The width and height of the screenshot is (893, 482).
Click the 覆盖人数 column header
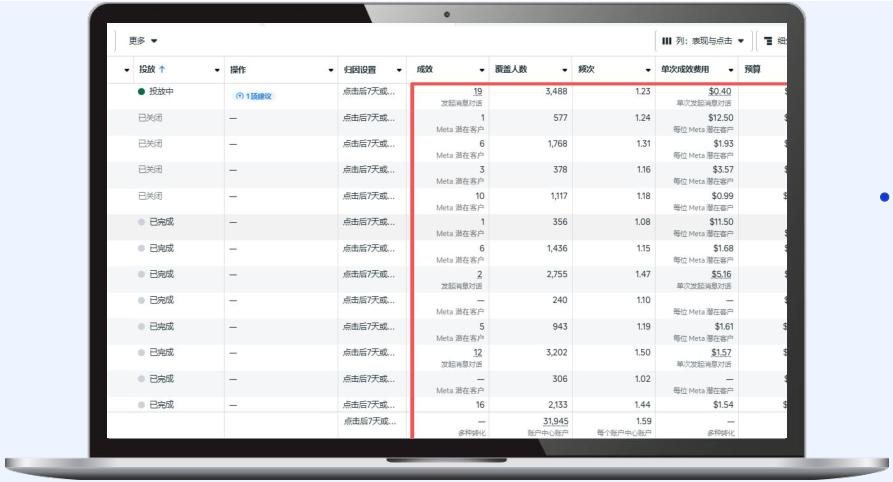click(511, 69)
